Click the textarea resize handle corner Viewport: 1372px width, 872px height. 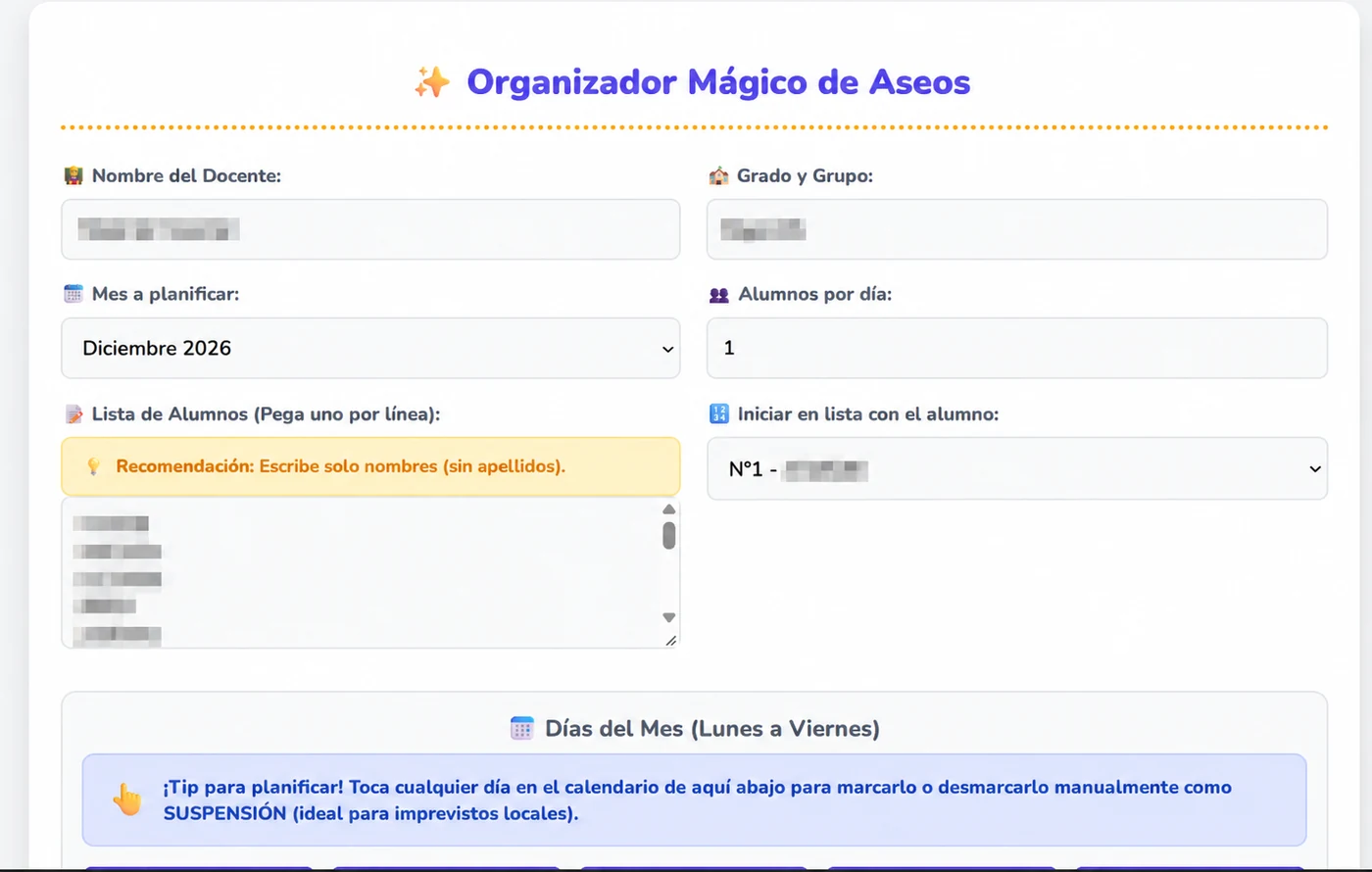671,641
